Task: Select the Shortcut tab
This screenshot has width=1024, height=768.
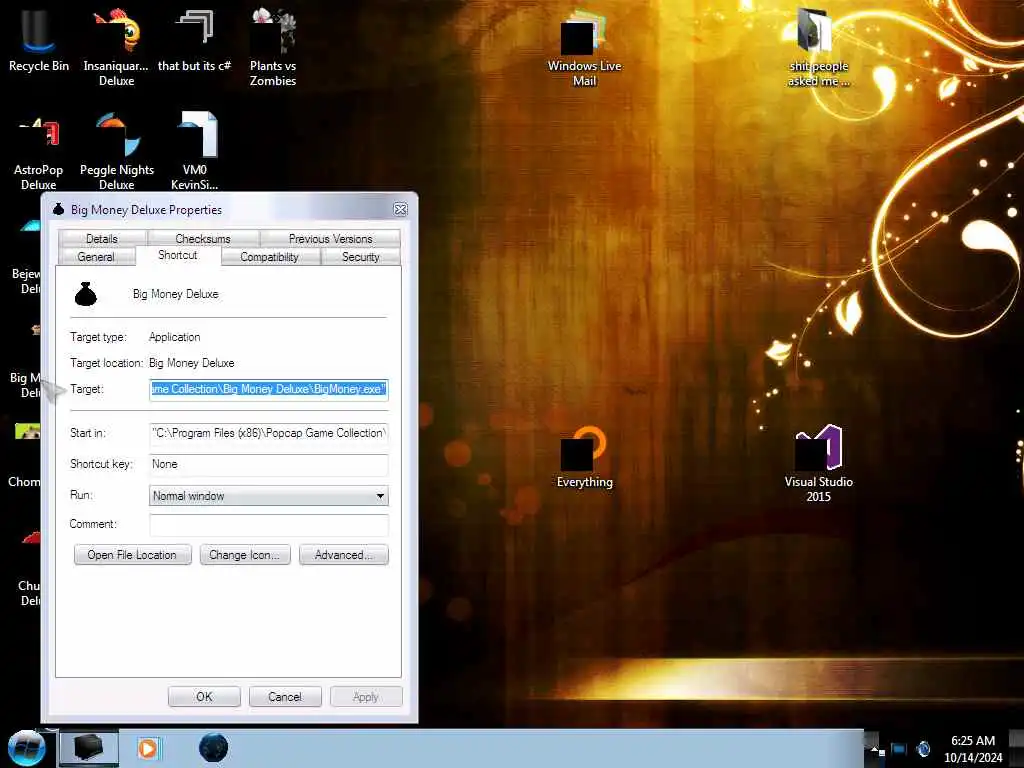Action: [x=178, y=255]
